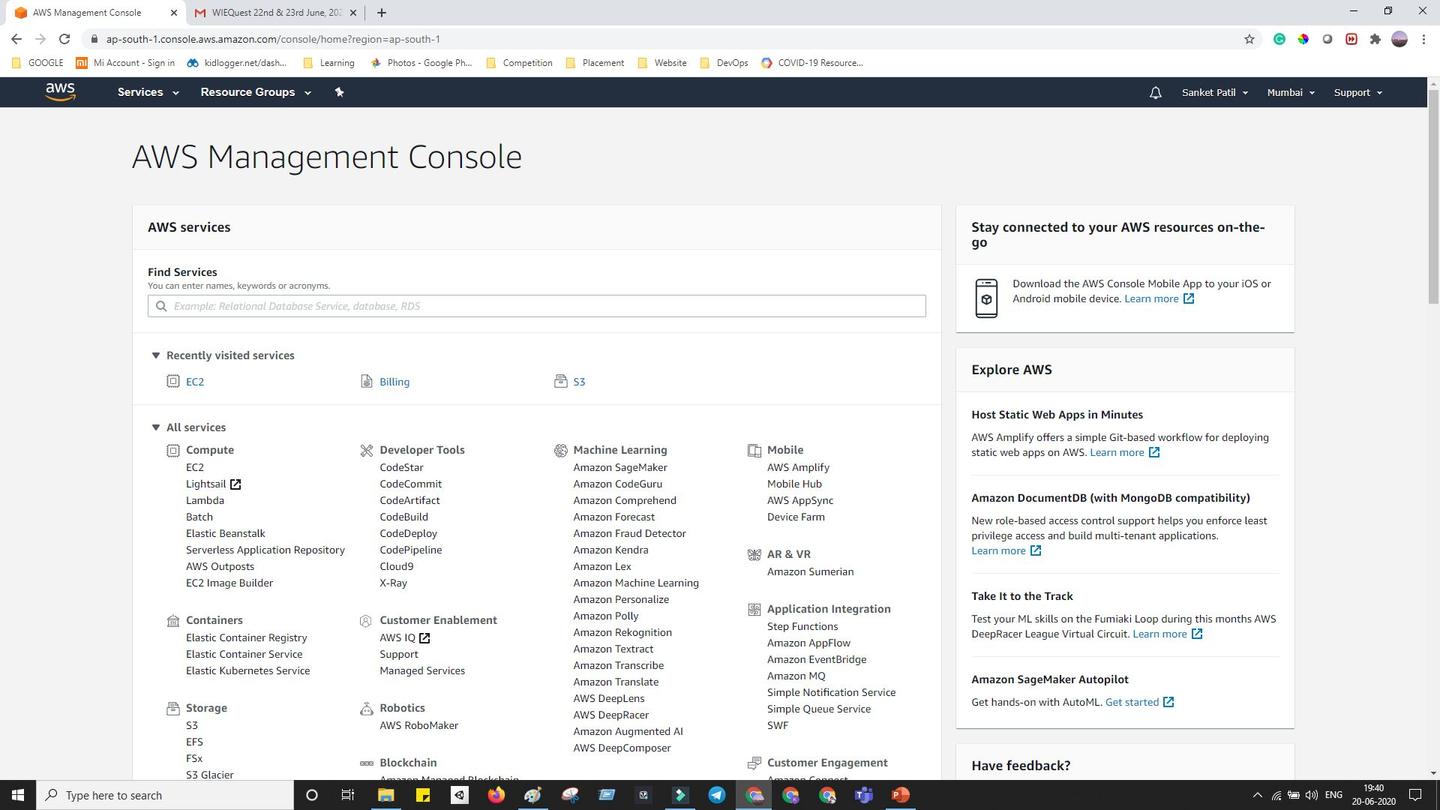Open the CodePipeline service link
1440x810 pixels.
[x=411, y=550]
